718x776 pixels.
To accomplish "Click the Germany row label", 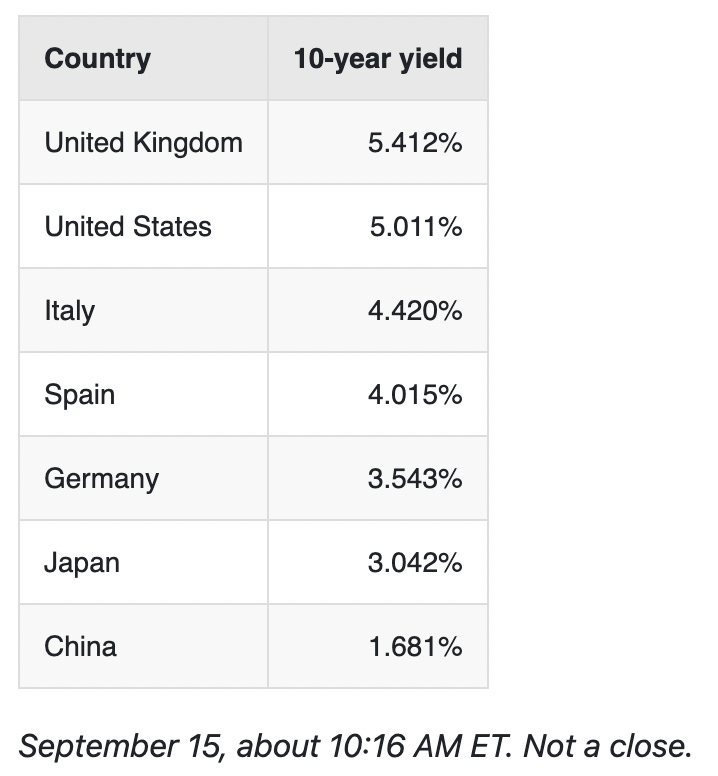I will [x=101, y=479].
